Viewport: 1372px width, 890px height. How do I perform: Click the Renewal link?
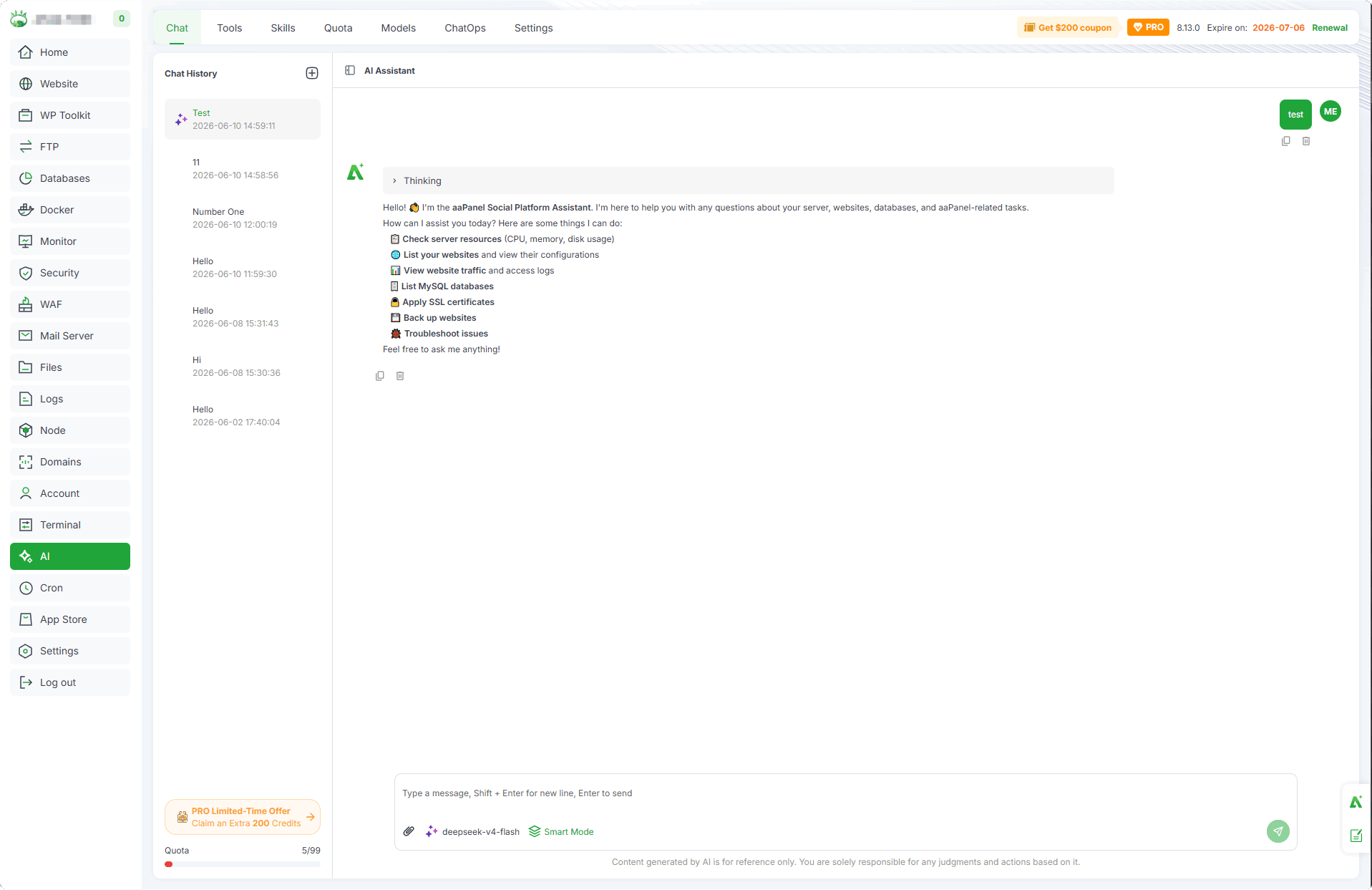pyautogui.click(x=1330, y=28)
